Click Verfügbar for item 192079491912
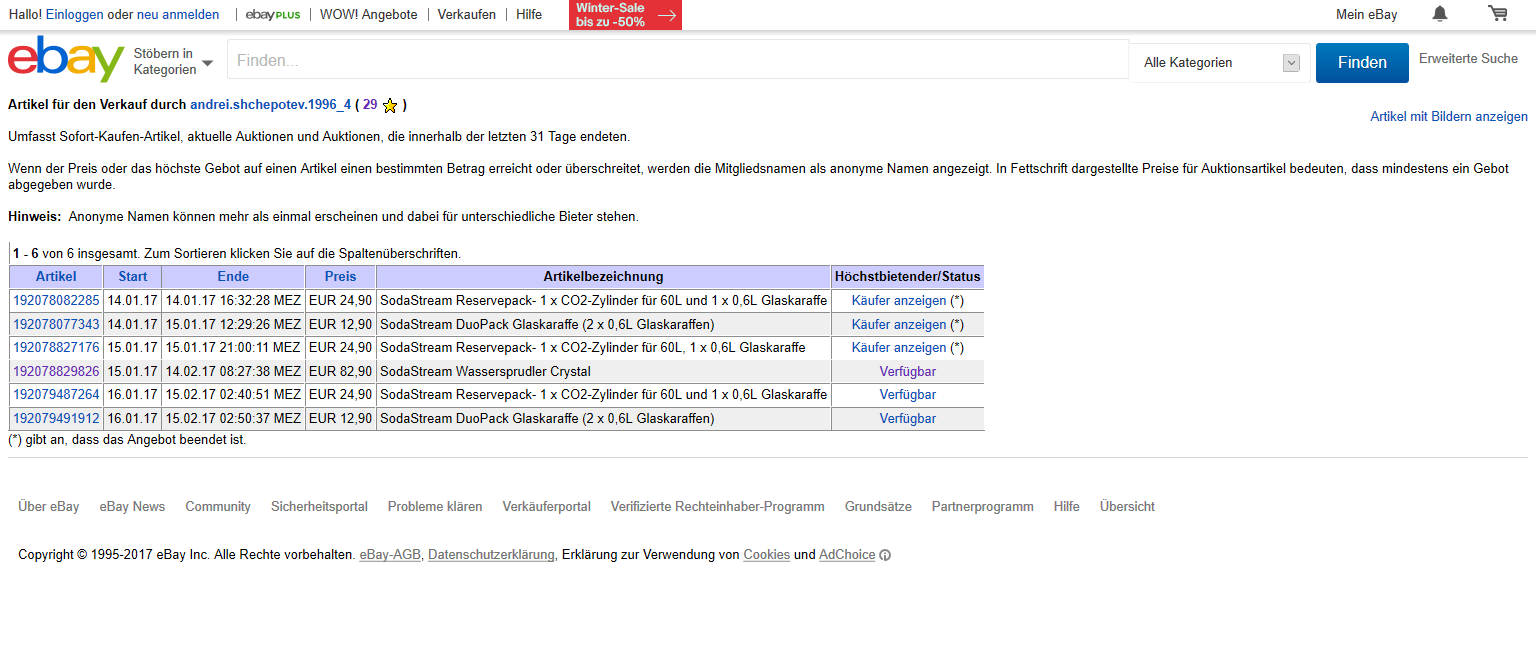 pyautogui.click(x=908, y=419)
